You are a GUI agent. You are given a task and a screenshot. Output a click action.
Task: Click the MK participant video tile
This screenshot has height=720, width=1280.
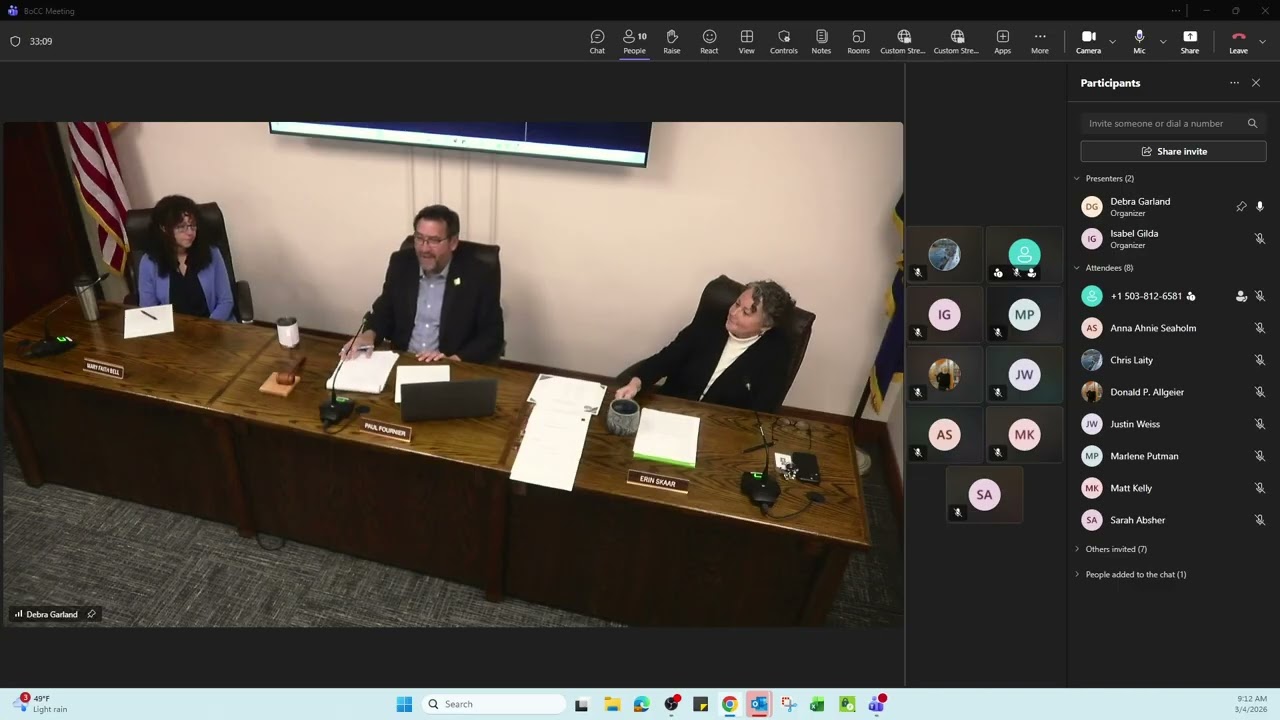(x=1024, y=435)
